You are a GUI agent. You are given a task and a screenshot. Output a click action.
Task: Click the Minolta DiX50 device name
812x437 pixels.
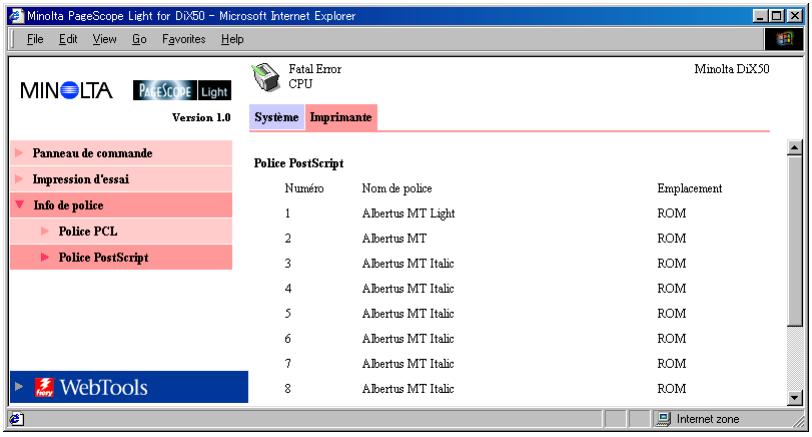[732, 69]
